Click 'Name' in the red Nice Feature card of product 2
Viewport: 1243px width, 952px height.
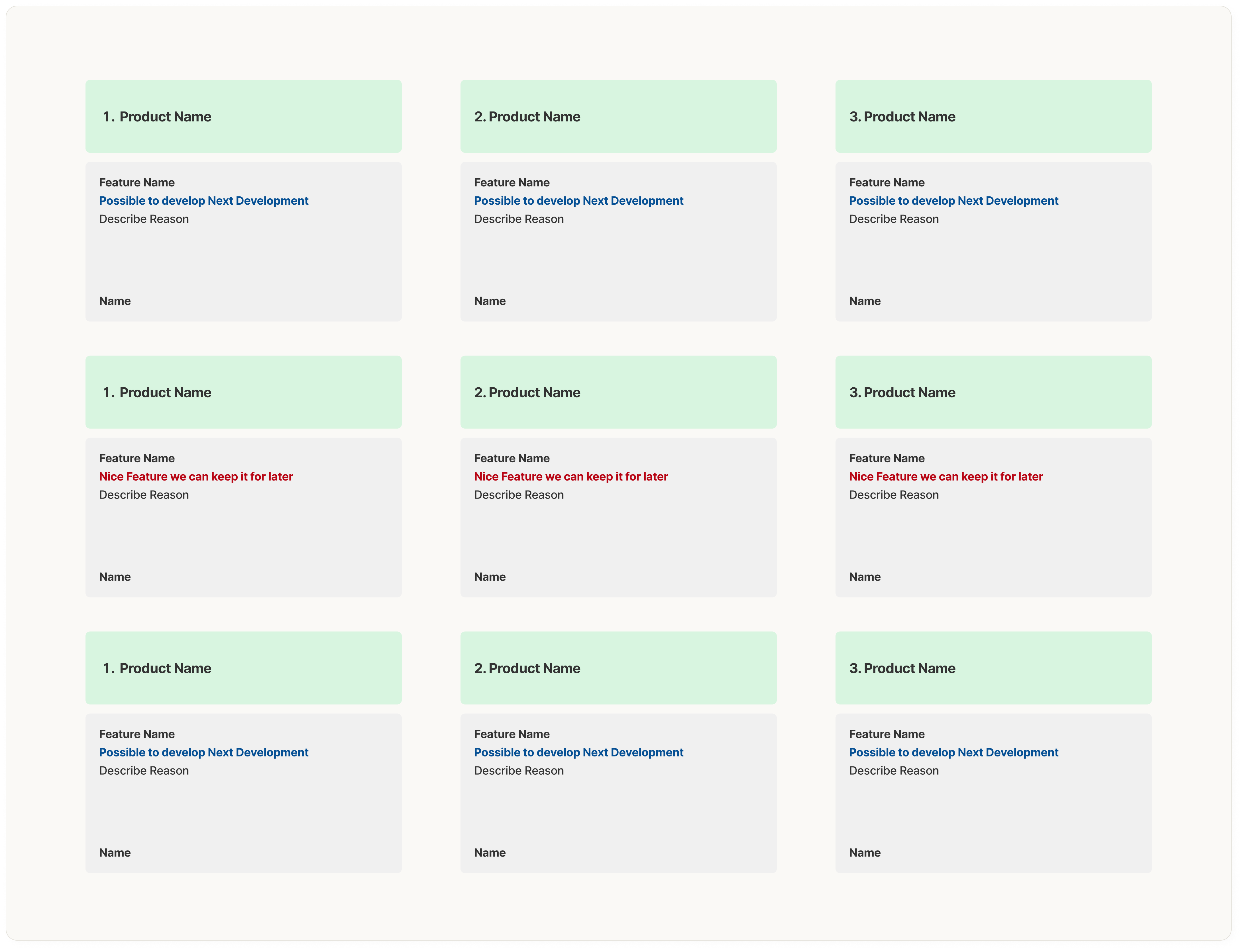point(490,577)
